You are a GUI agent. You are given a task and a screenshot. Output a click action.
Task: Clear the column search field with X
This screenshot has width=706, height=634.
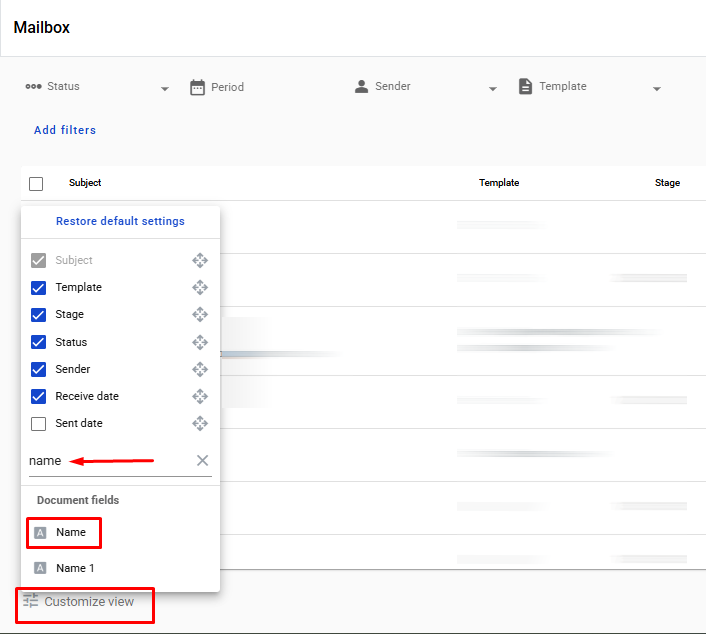(202, 461)
